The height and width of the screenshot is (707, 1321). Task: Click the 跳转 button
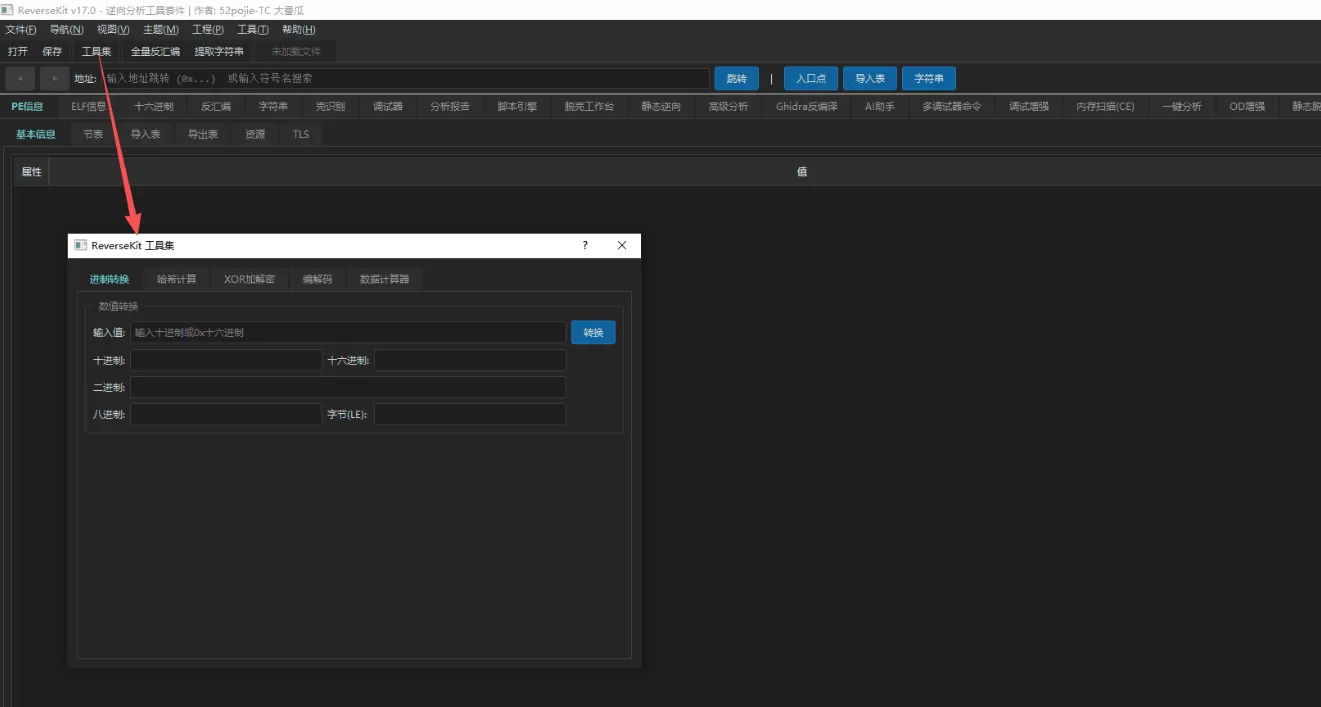point(736,78)
